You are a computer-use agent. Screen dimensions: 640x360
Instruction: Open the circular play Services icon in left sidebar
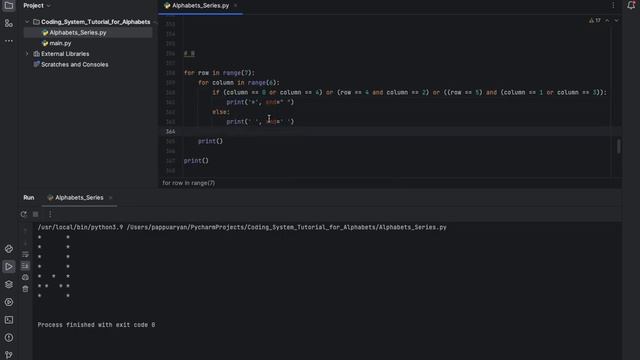tap(9, 302)
